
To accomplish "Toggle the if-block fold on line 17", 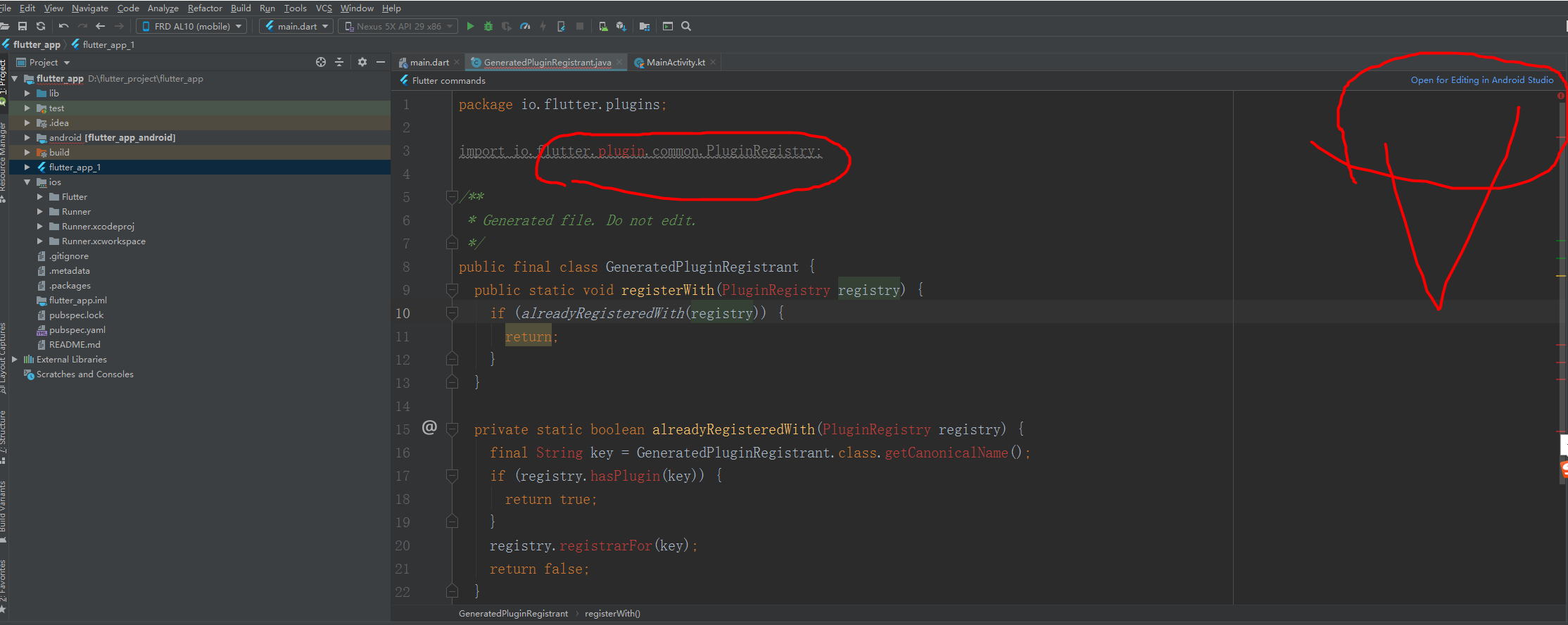I will coord(452,475).
